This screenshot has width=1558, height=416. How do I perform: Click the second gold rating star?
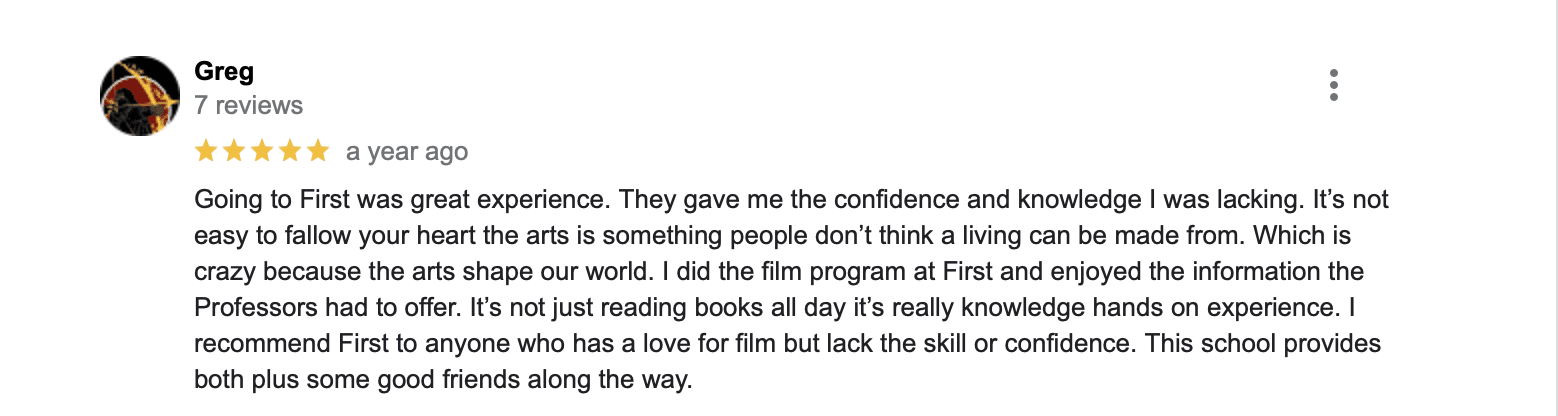click(x=234, y=151)
